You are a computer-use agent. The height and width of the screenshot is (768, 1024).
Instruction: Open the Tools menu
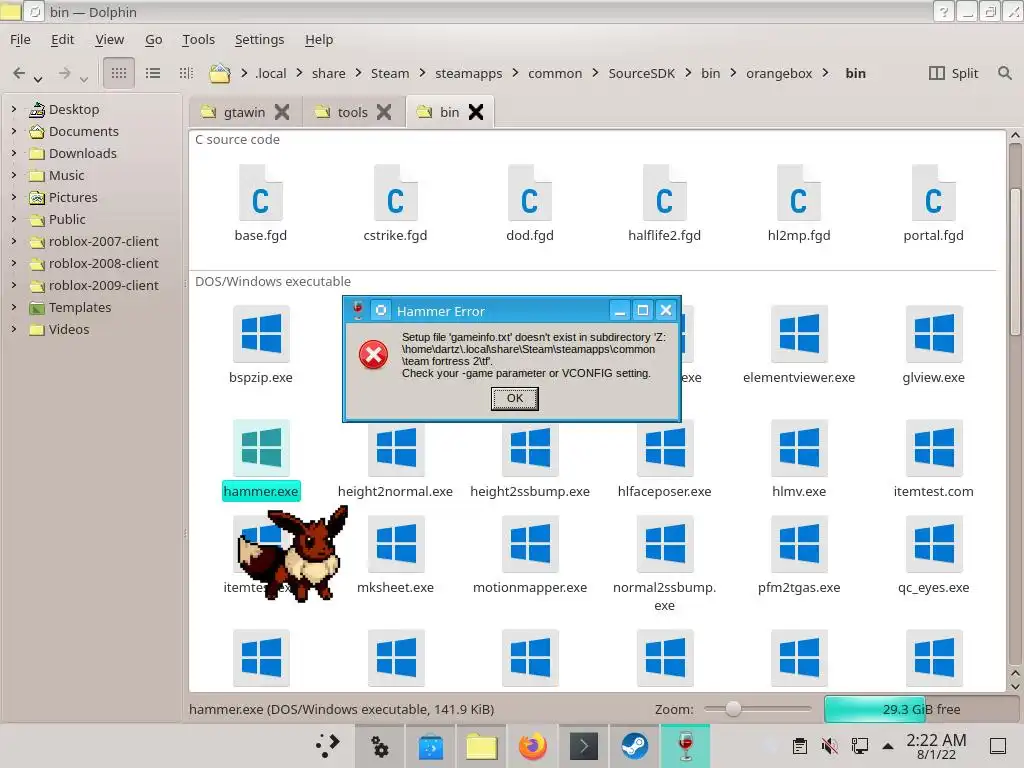click(199, 39)
